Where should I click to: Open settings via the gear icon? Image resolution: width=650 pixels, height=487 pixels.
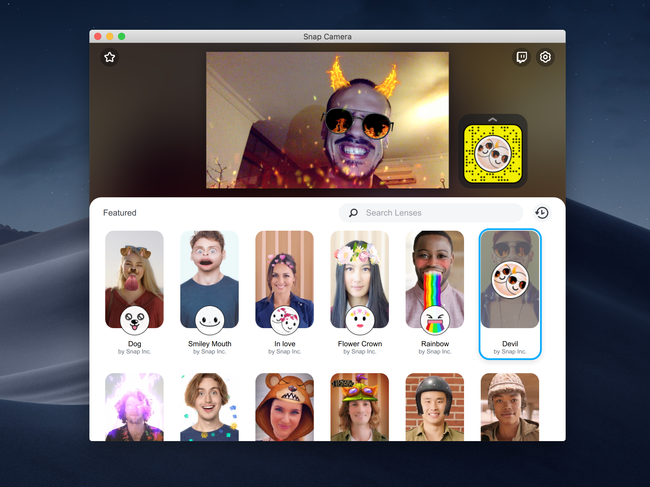545,57
